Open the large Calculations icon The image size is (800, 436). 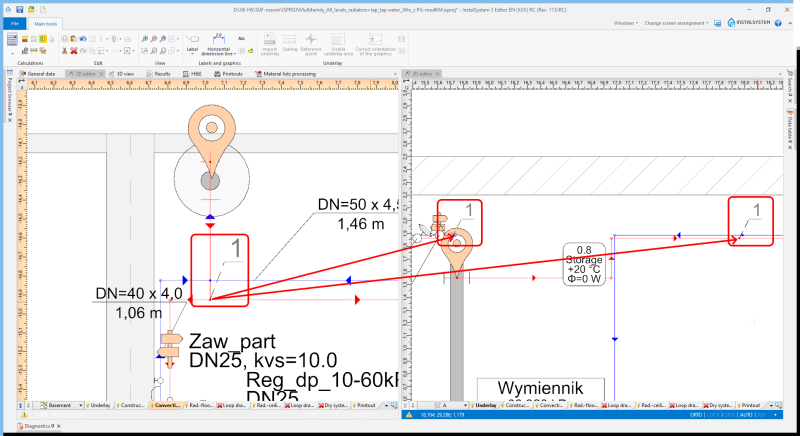(x=12, y=39)
